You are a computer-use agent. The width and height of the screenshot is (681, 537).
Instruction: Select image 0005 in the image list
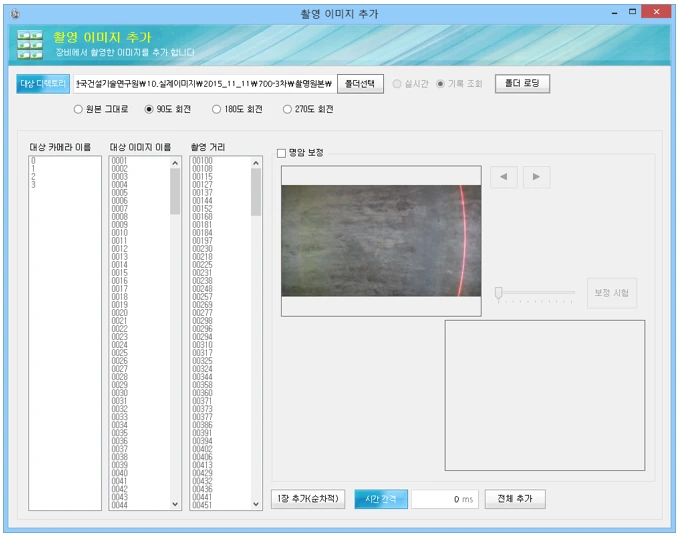(x=140, y=192)
